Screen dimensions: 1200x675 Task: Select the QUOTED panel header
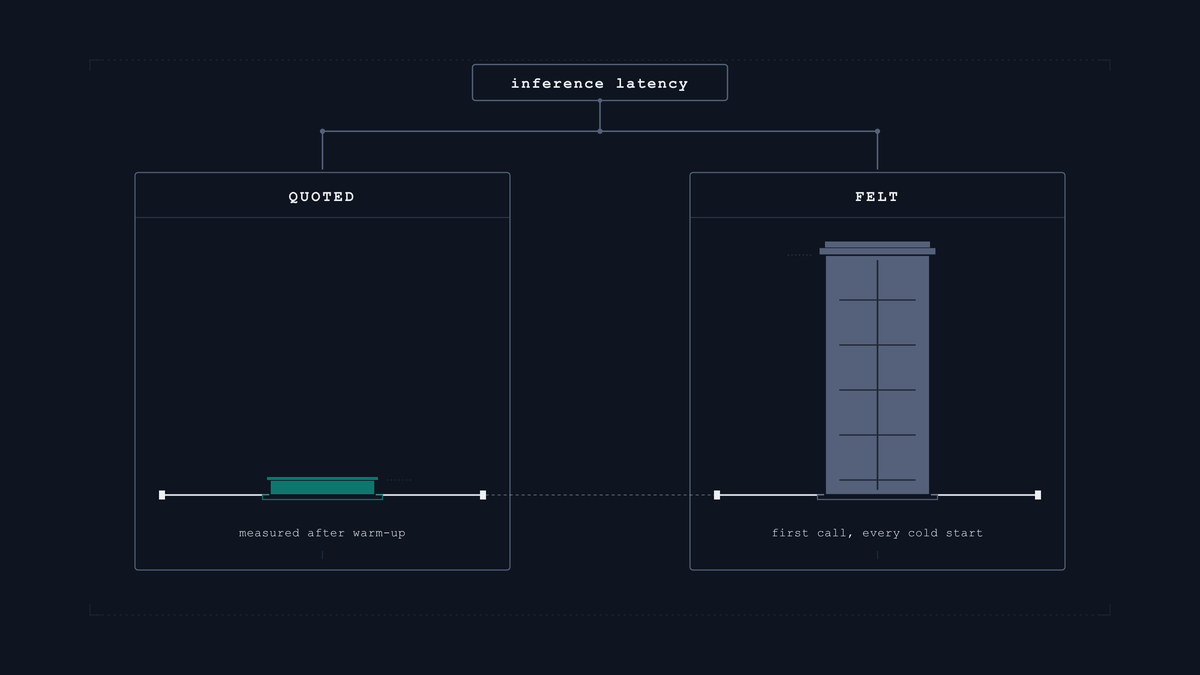pos(322,196)
